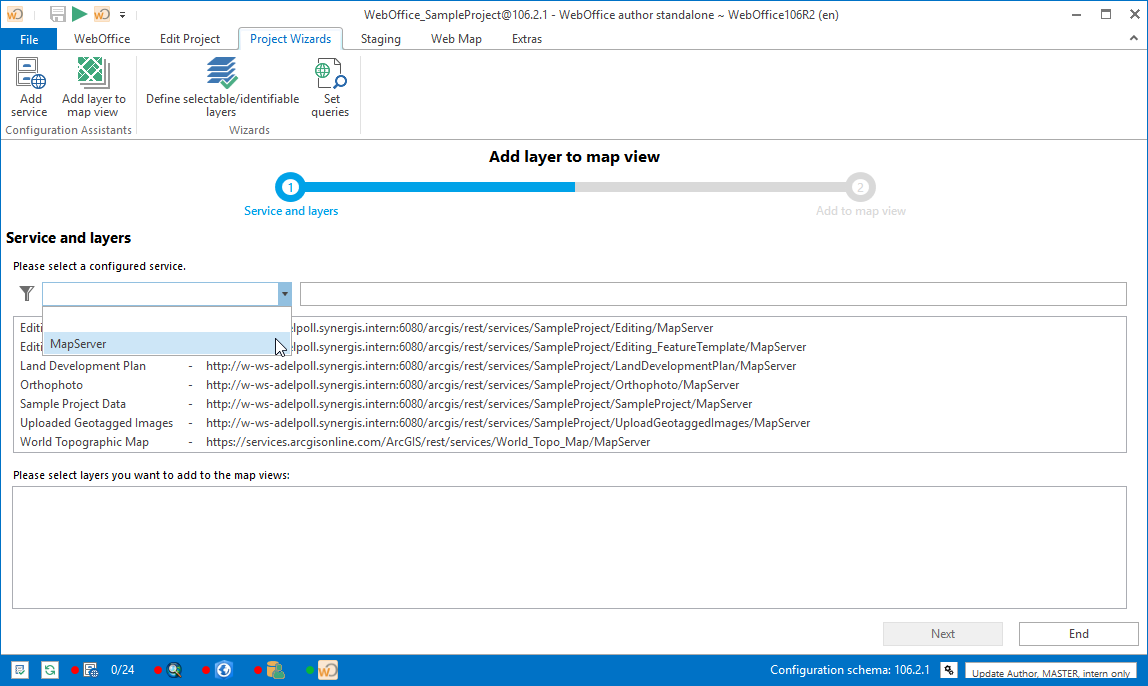Click the floppy disk Save icon

click(x=58, y=14)
